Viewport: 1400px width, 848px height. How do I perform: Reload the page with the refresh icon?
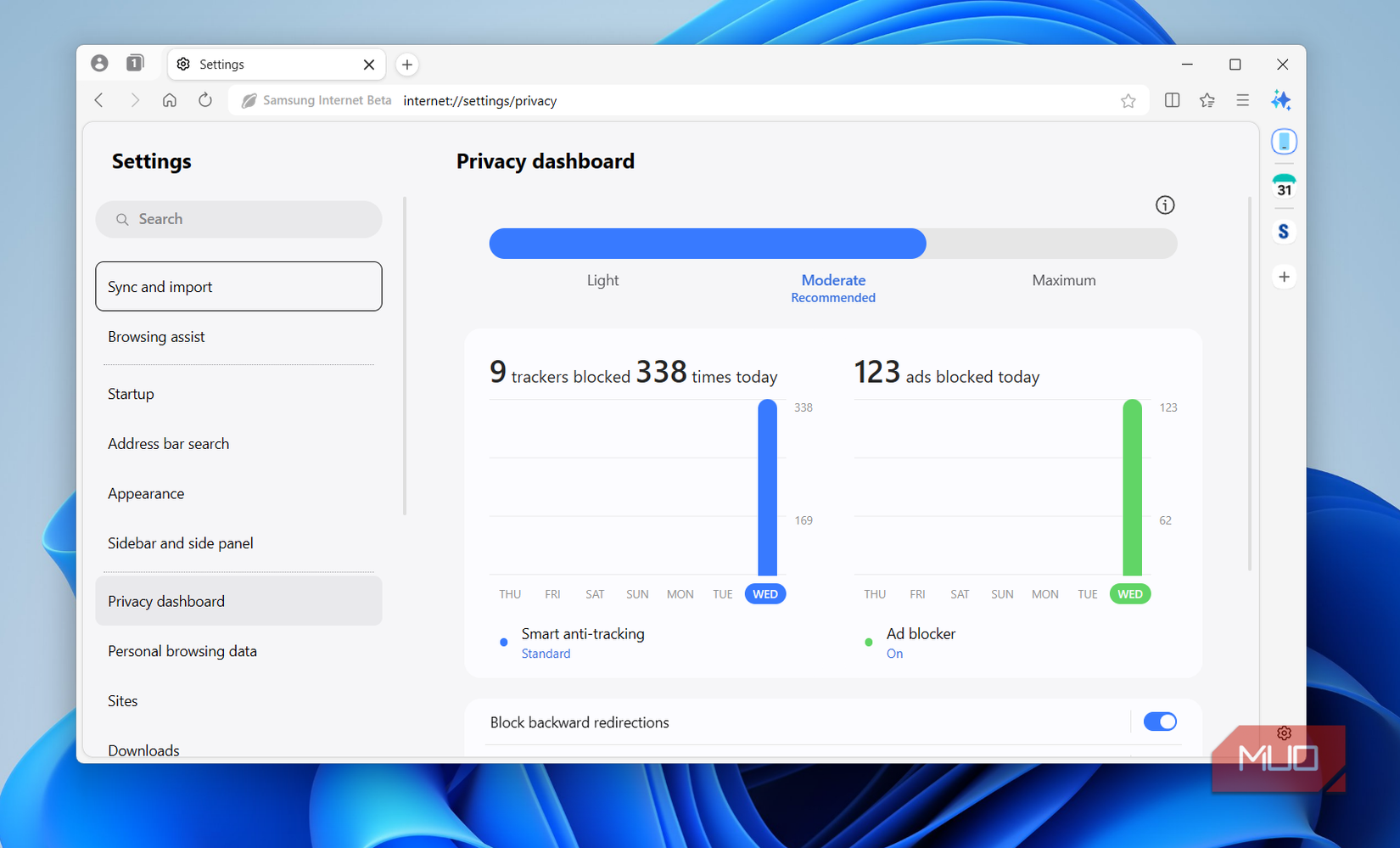(x=204, y=99)
